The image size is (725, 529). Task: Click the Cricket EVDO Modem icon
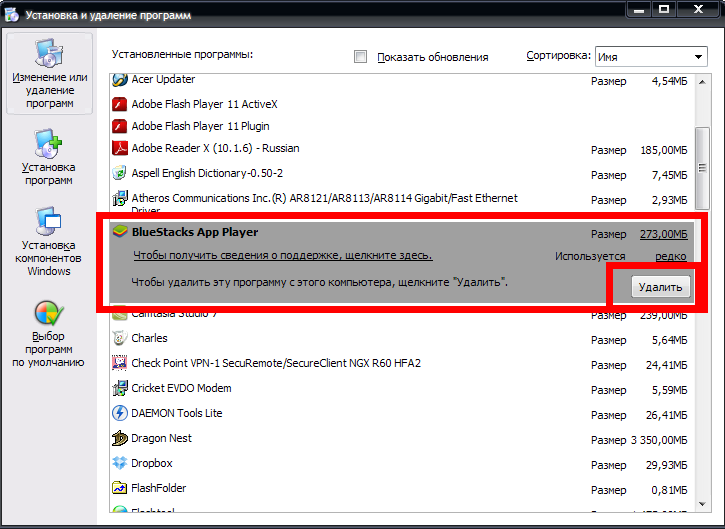pos(120,388)
